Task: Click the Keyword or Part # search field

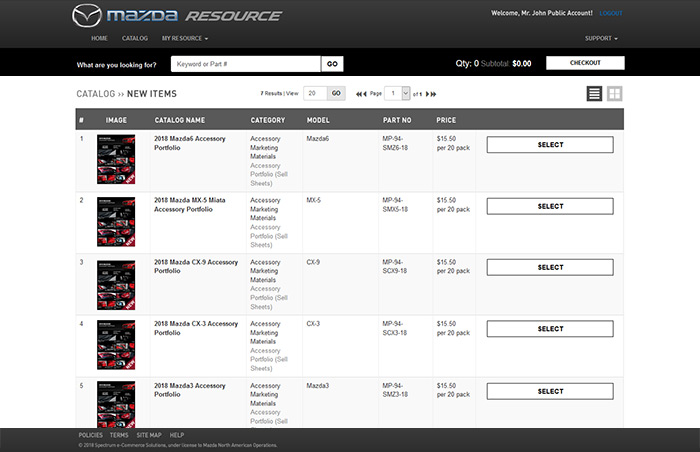Action: point(245,64)
